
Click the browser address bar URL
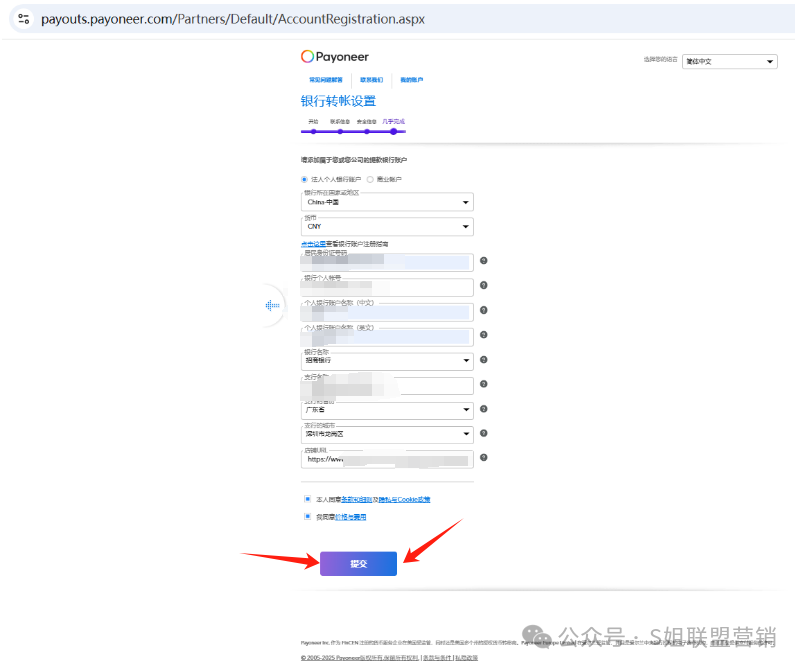(x=233, y=19)
